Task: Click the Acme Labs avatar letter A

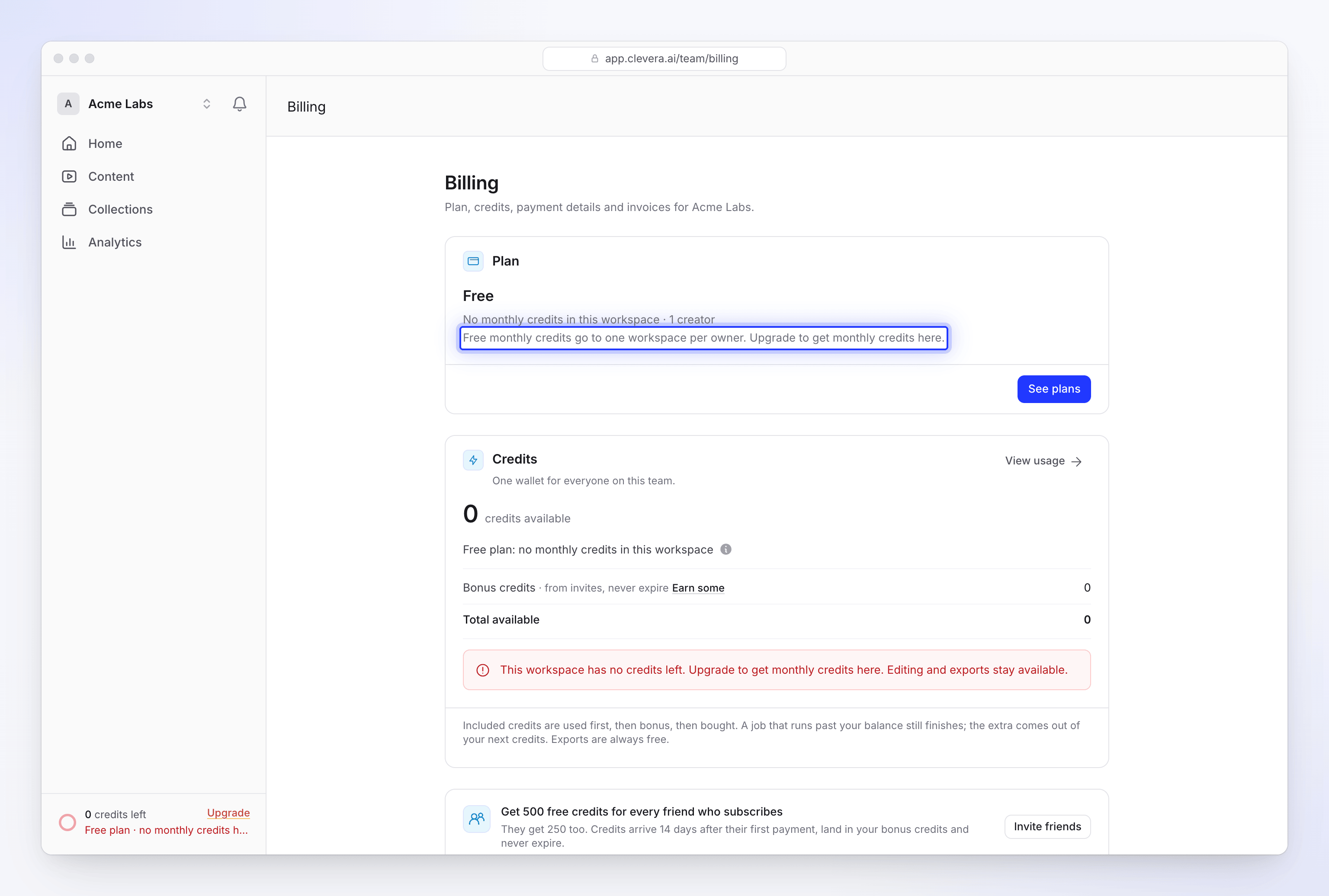Action: (68, 104)
